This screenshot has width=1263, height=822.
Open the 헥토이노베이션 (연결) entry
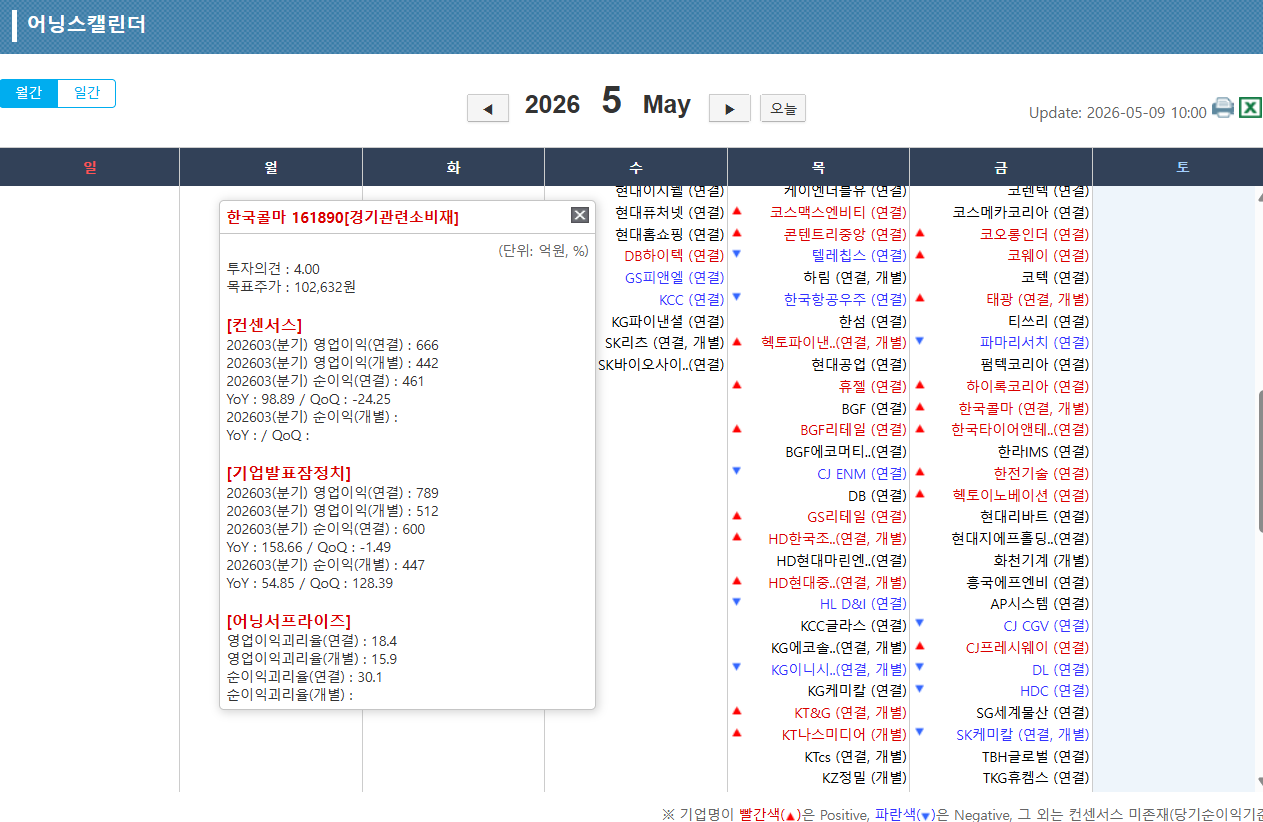pyautogui.click(x=1021, y=495)
